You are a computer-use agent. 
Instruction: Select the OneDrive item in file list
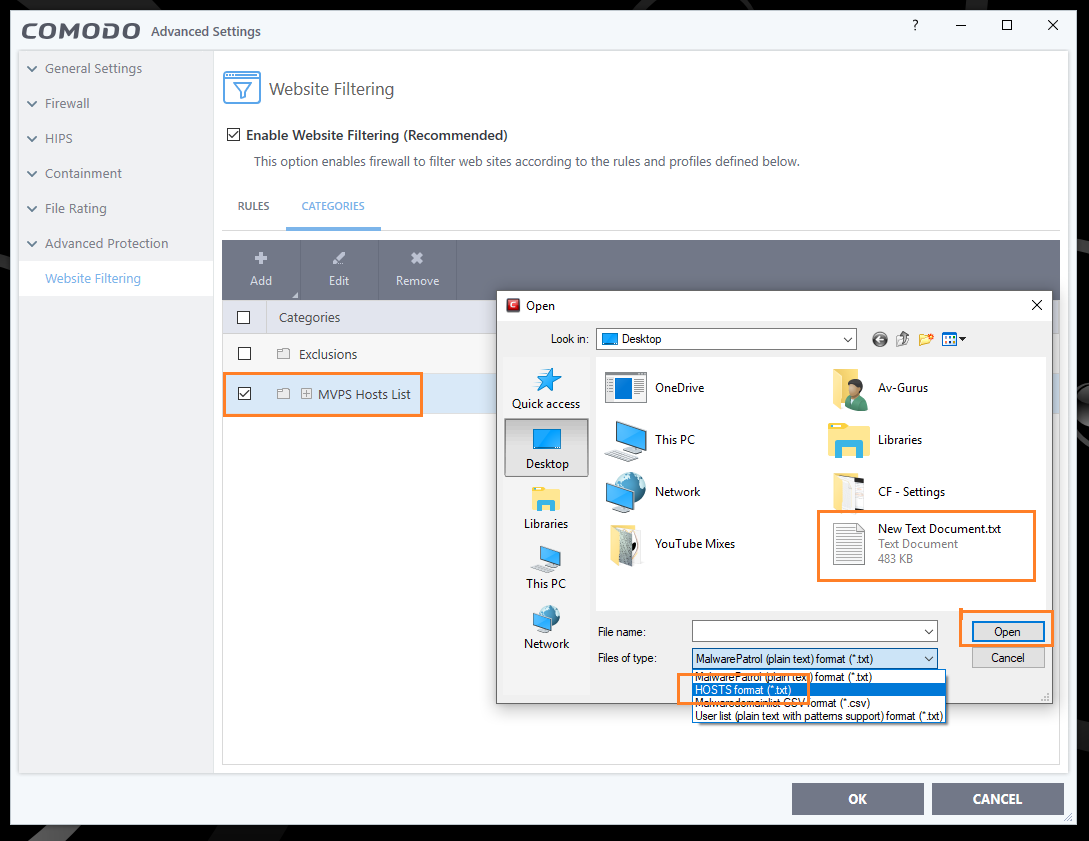click(655, 388)
